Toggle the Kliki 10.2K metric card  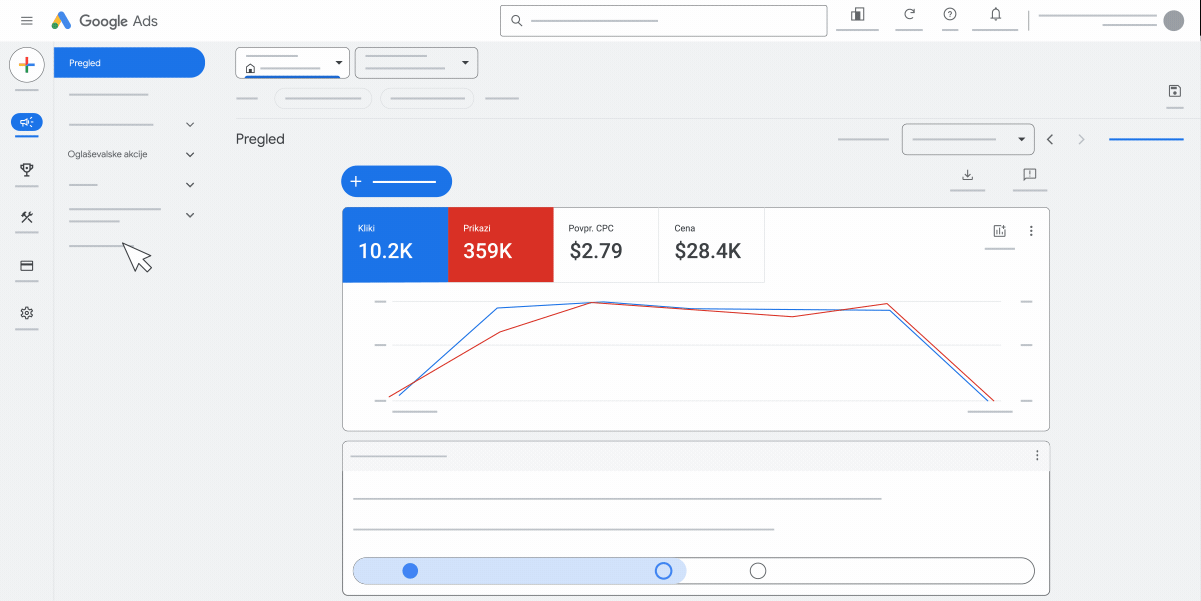(395, 245)
